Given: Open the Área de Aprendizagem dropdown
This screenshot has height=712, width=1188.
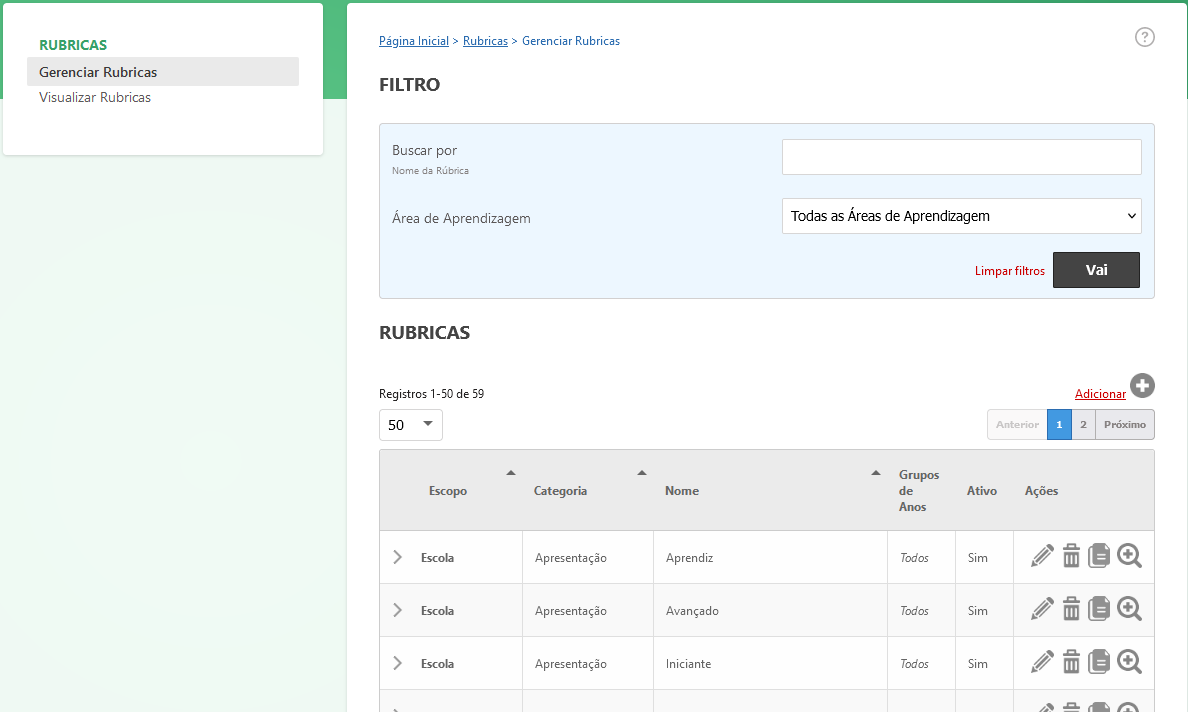Looking at the screenshot, I should [961, 216].
